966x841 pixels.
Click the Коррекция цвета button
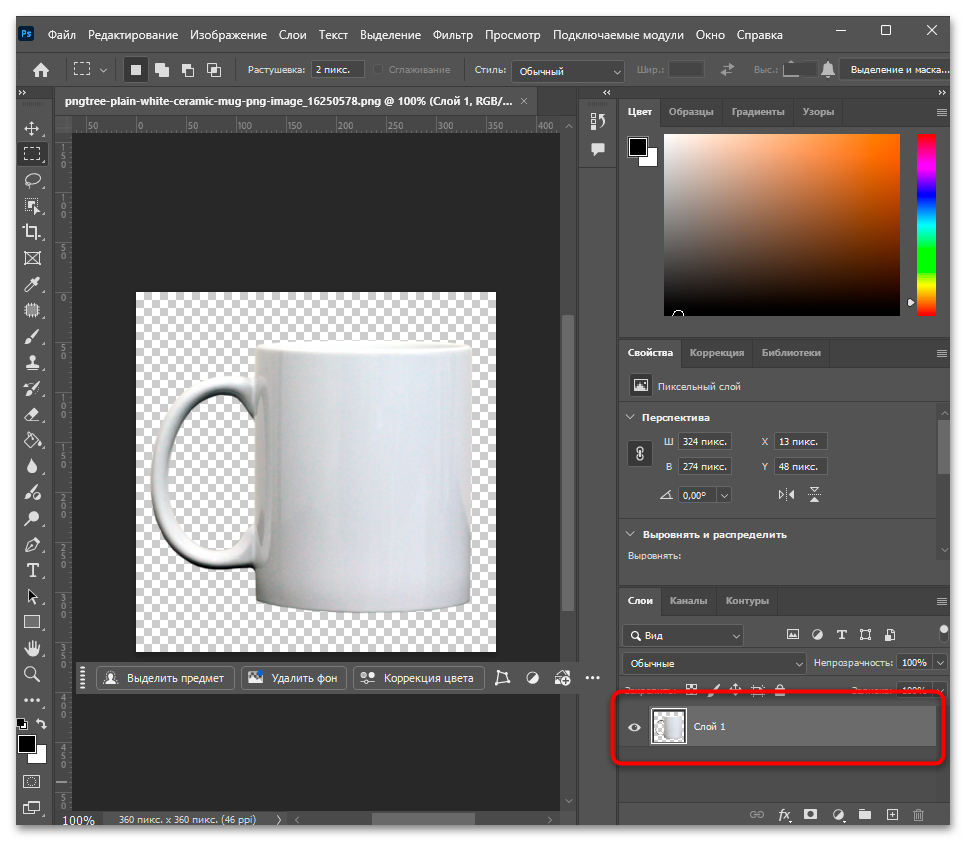pyautogui.click(x=418, y=678)
